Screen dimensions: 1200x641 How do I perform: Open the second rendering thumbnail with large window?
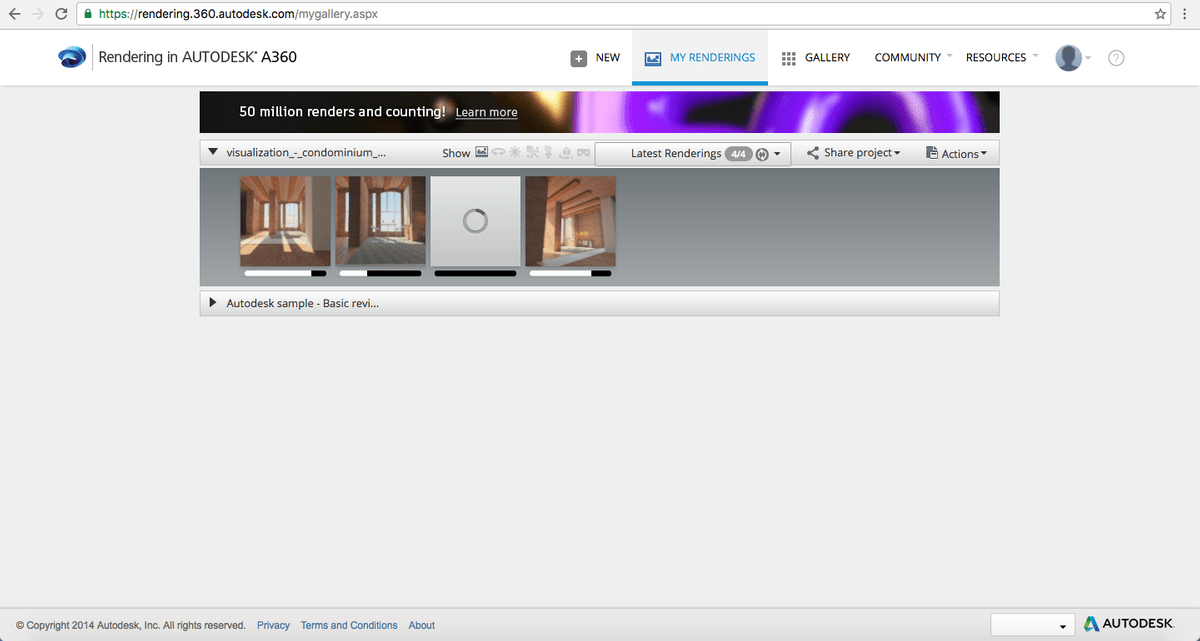380,221
